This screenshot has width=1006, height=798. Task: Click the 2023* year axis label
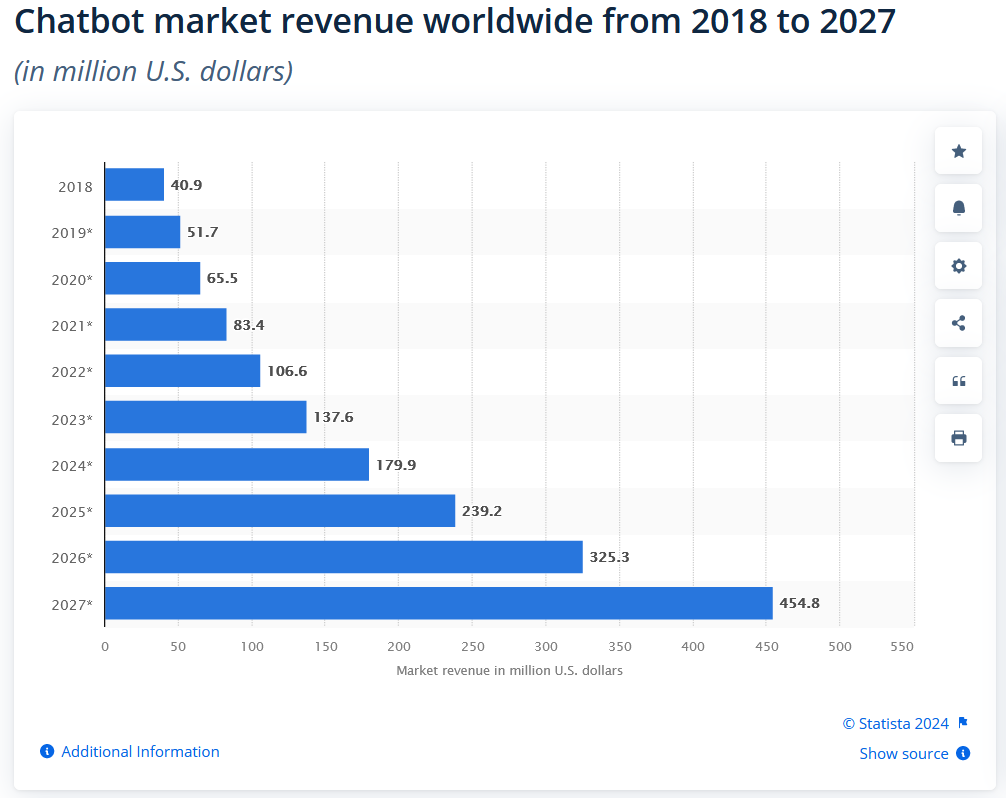(x=72, y=420)
